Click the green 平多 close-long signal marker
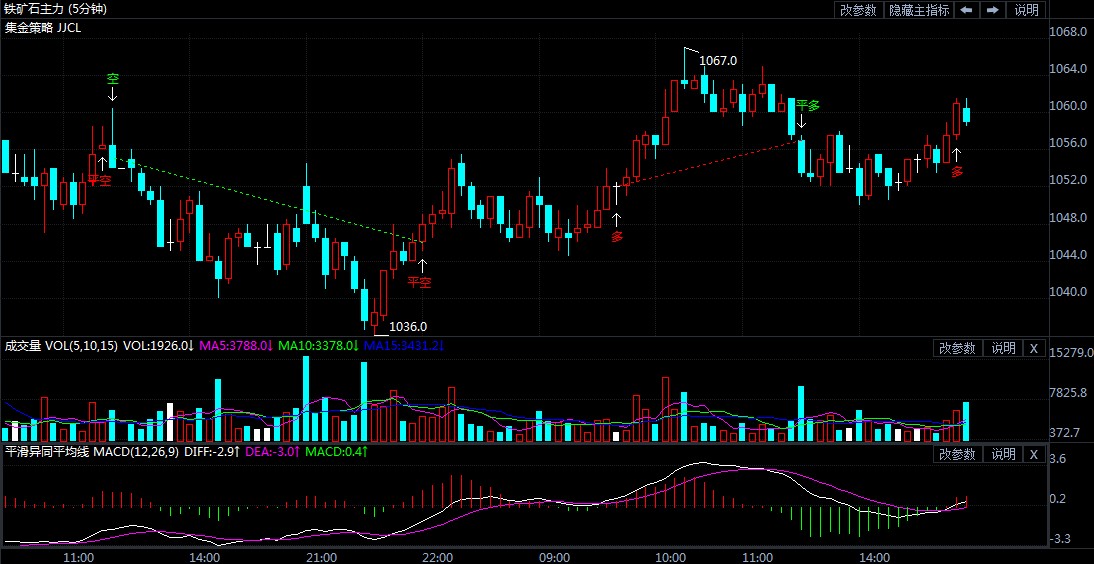The width and height of the screenshot is (1094, 564). tap(808, 105)
